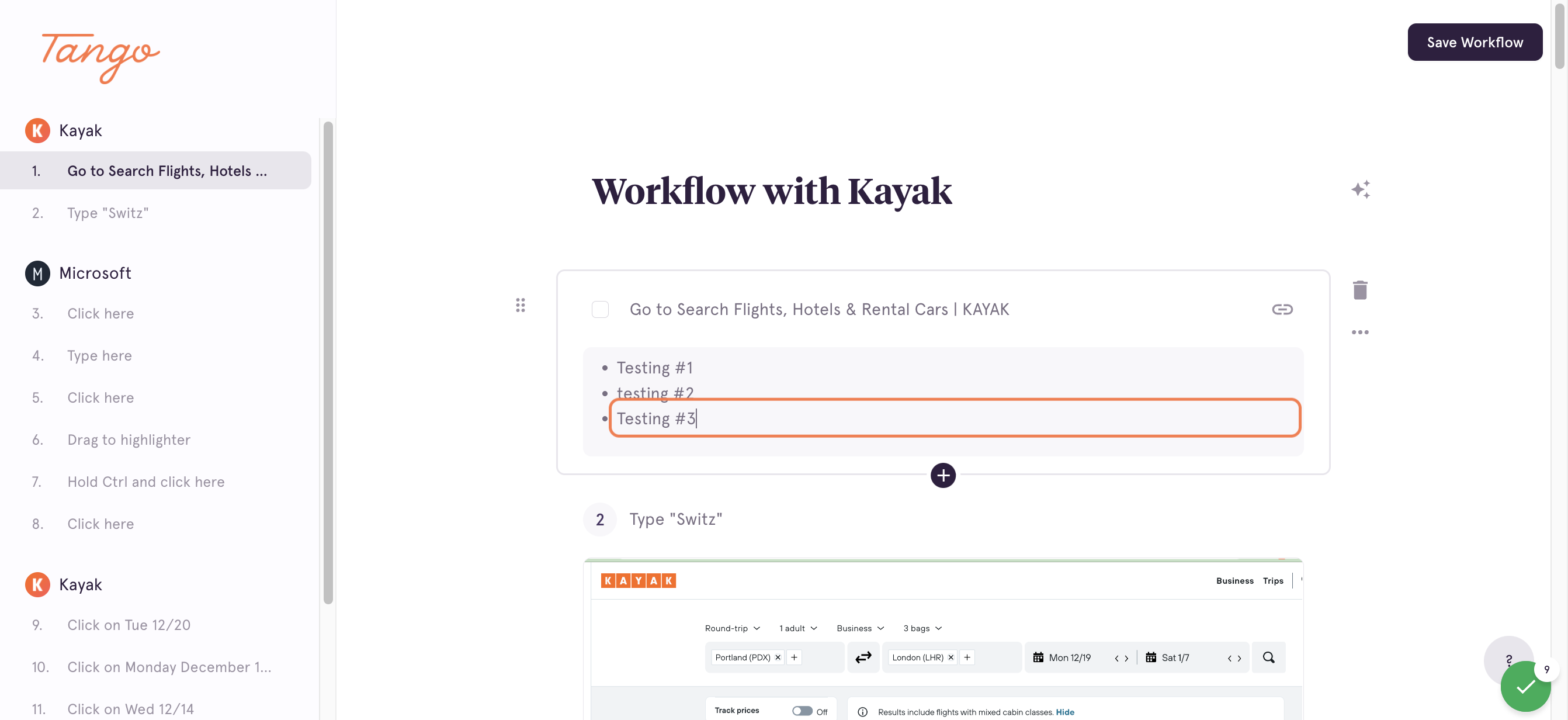Open the Round-trip dropdown
Viewport: 1568px width, 720px height.
(731, 628)
